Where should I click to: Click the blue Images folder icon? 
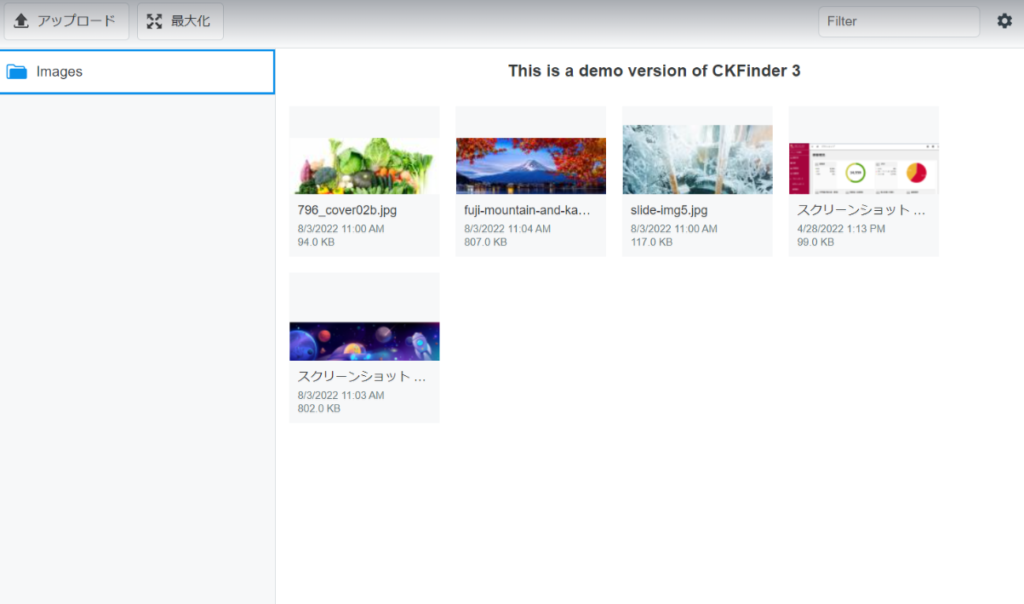pyautogui.click(x=17, y=72)
